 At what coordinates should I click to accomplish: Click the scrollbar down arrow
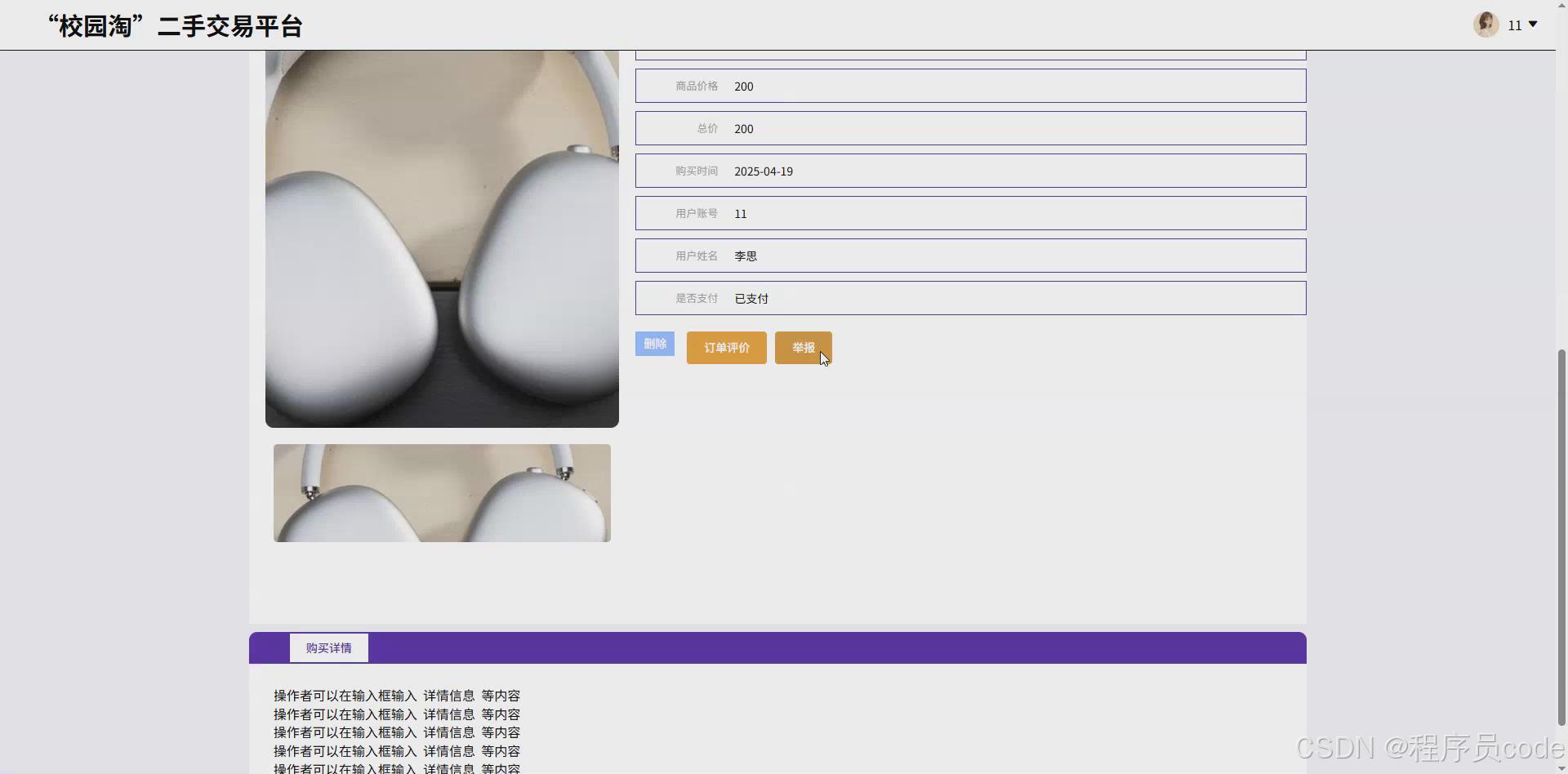(1561, 767)
